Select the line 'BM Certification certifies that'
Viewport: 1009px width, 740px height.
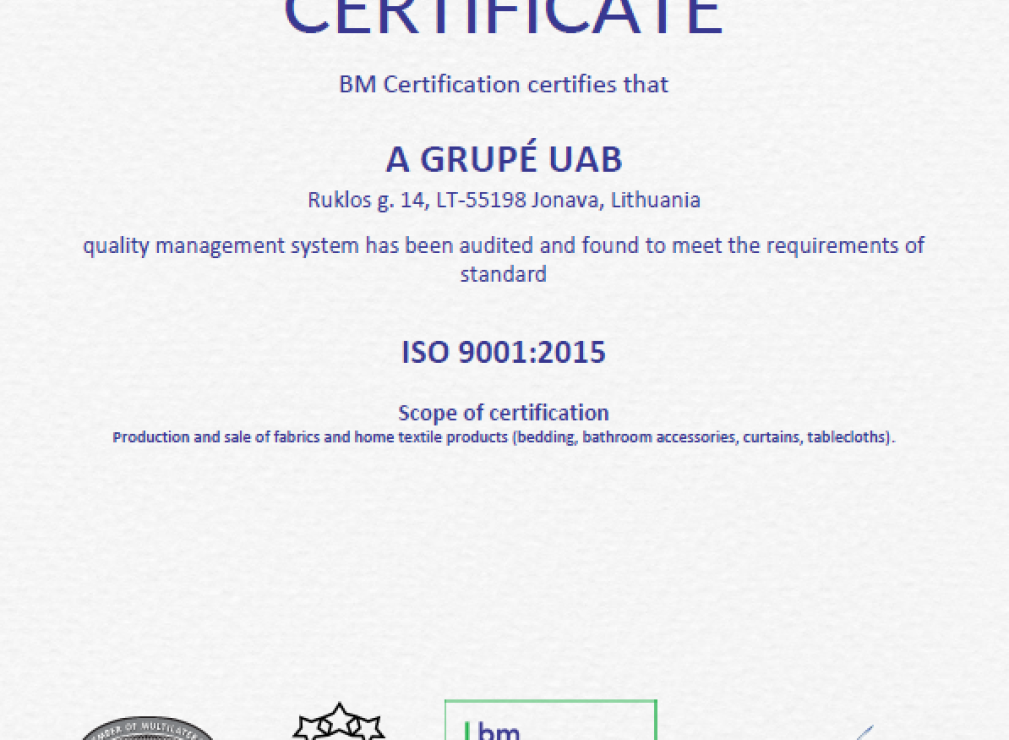(503, 84)
